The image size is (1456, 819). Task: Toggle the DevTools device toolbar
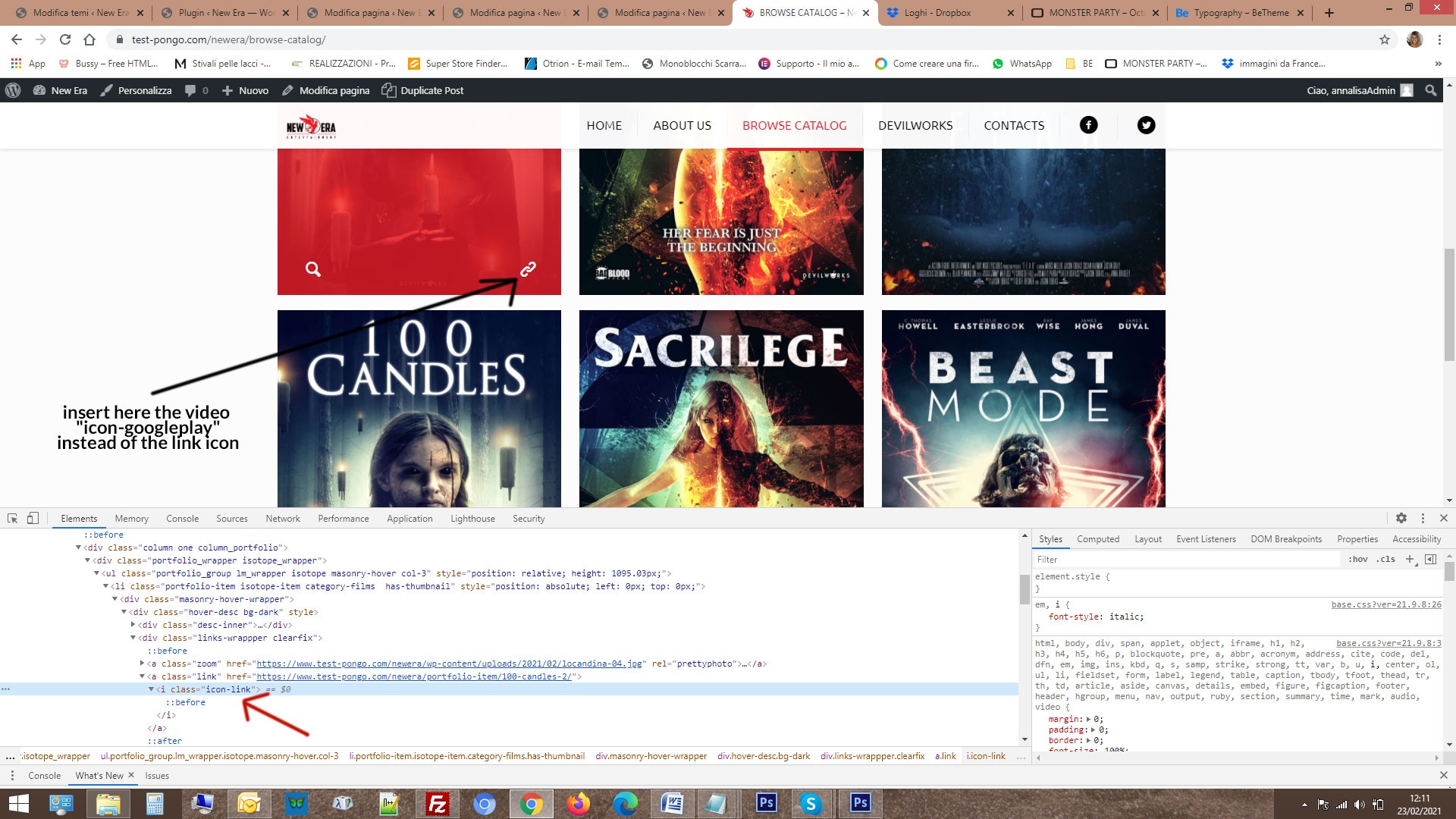tap(33, 519)
